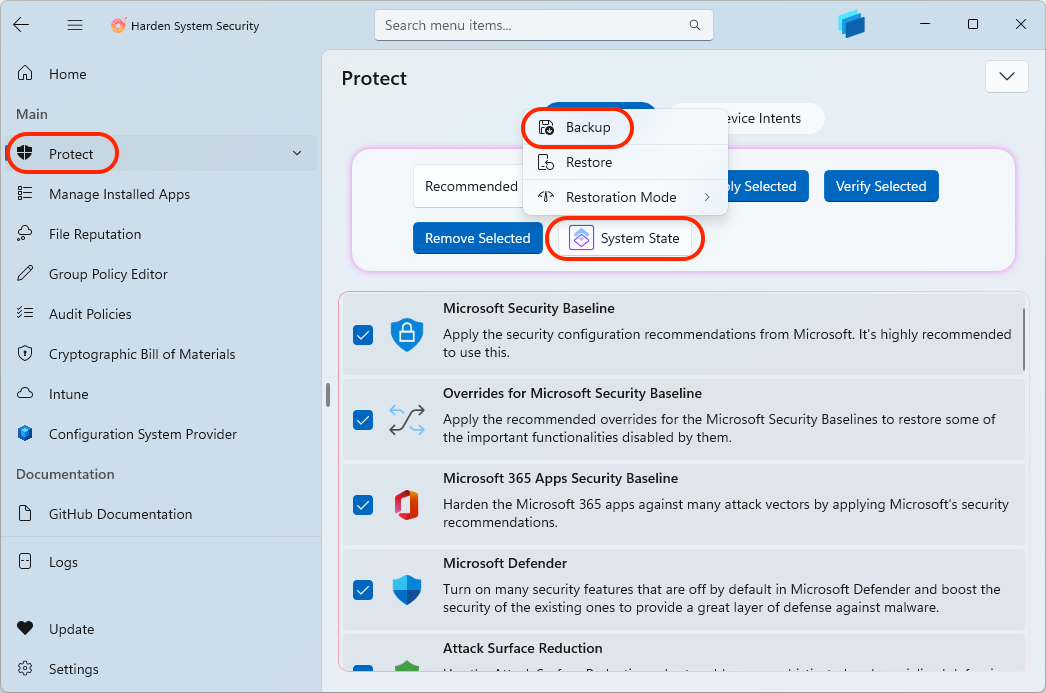Click the Backup disk icon in menu

(x=546, y=127)
